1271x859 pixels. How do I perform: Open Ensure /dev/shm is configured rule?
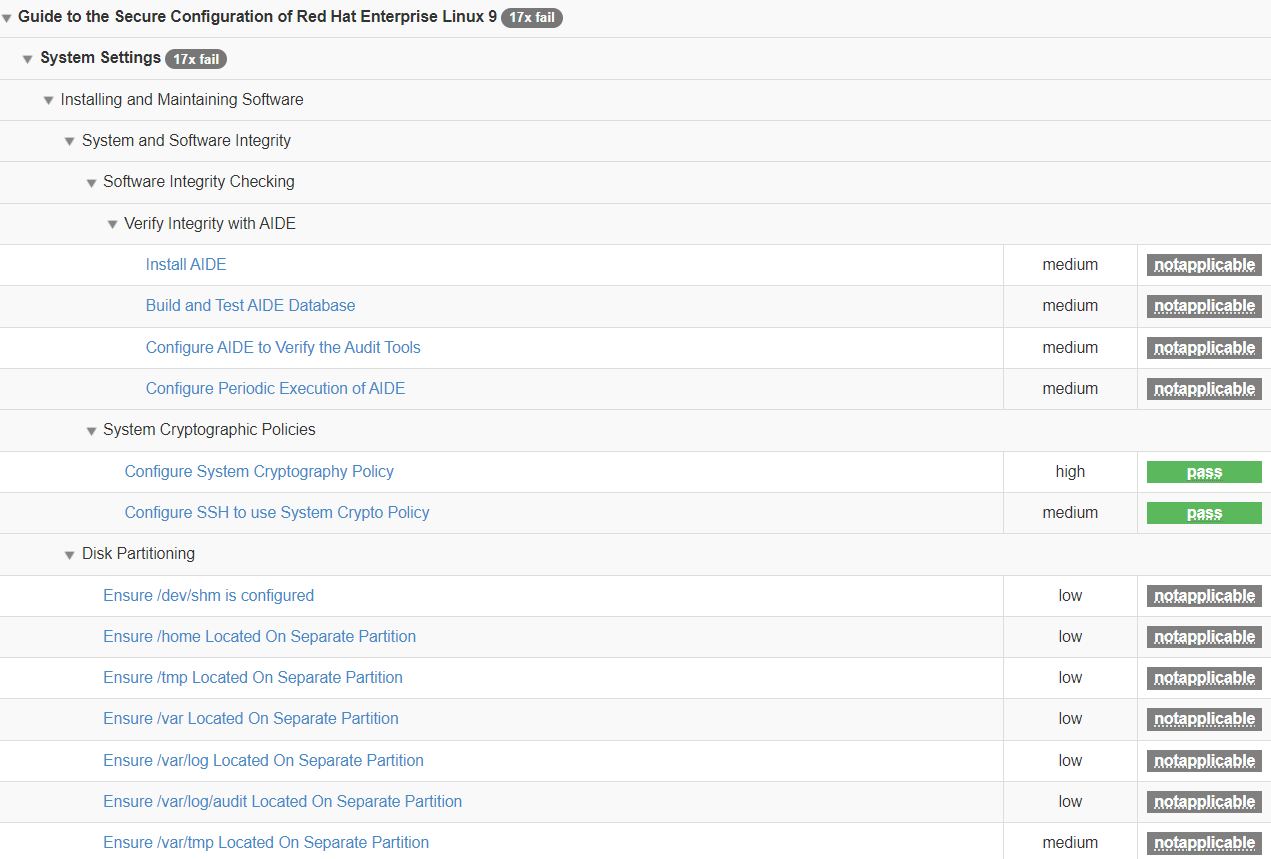coord(208,596)
